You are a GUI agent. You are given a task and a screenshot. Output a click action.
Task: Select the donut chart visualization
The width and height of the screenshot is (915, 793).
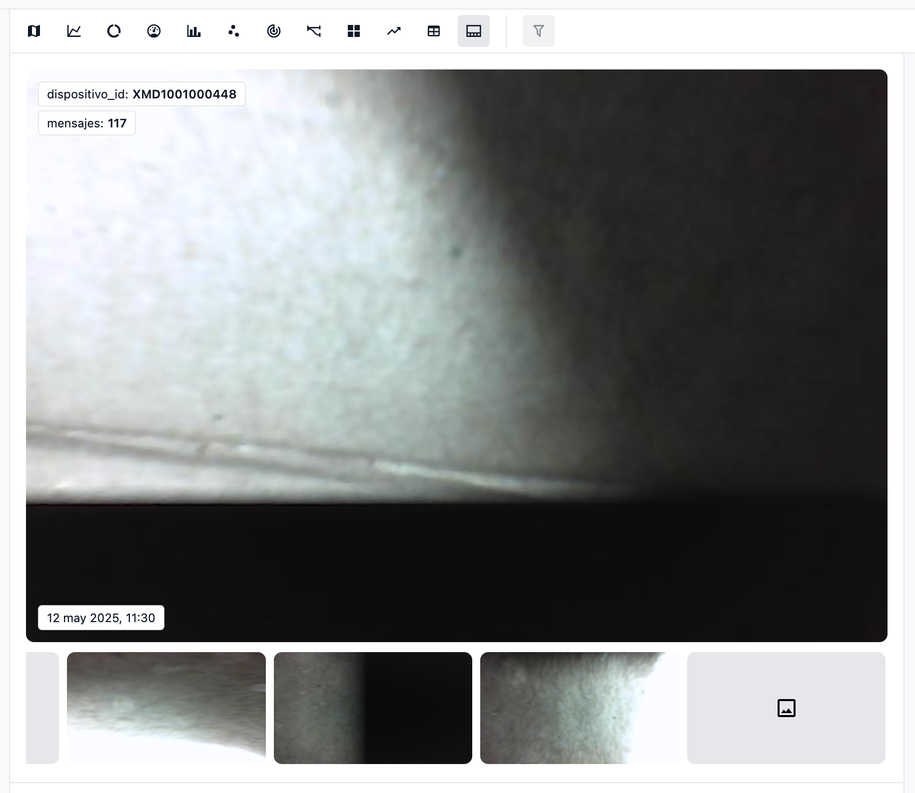point(114,31)
